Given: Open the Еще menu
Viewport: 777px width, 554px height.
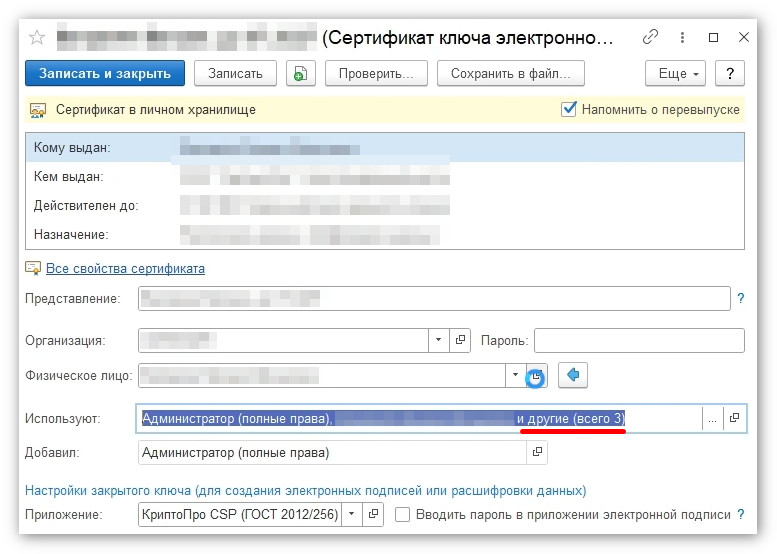Looking at the screenshot, I should (x=675, y=74).
